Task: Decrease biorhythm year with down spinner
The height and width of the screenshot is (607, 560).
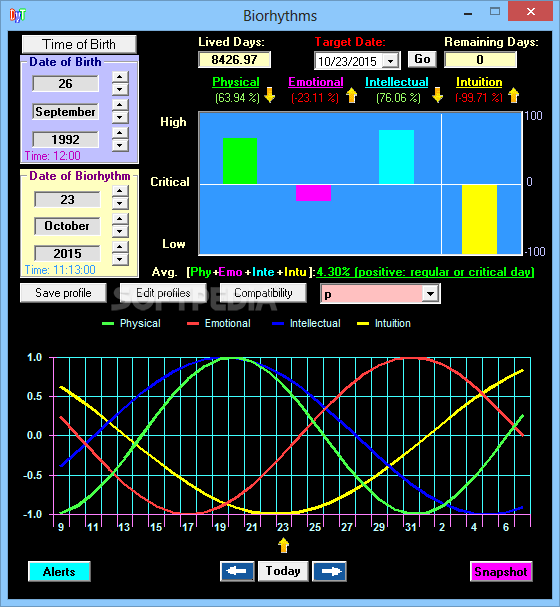Action: 120,260
